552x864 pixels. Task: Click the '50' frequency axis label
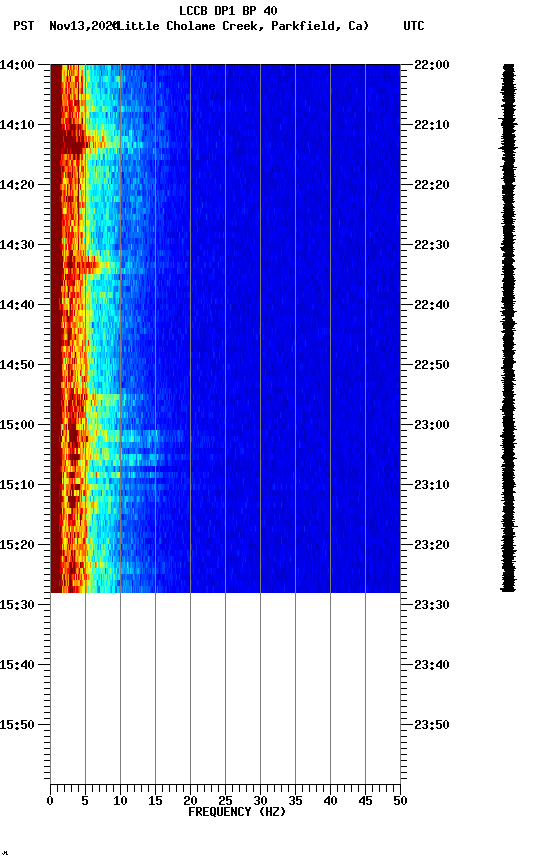[400, 801]
